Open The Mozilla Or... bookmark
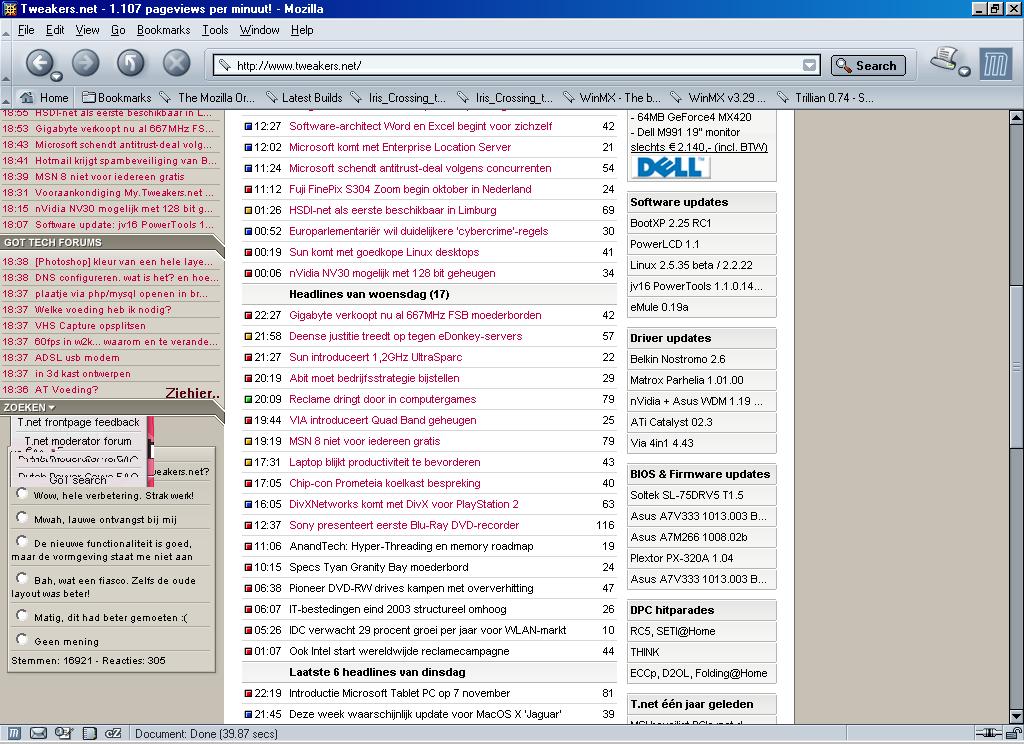The height and width of the screenshot is (744, 1024). point(207,97)
